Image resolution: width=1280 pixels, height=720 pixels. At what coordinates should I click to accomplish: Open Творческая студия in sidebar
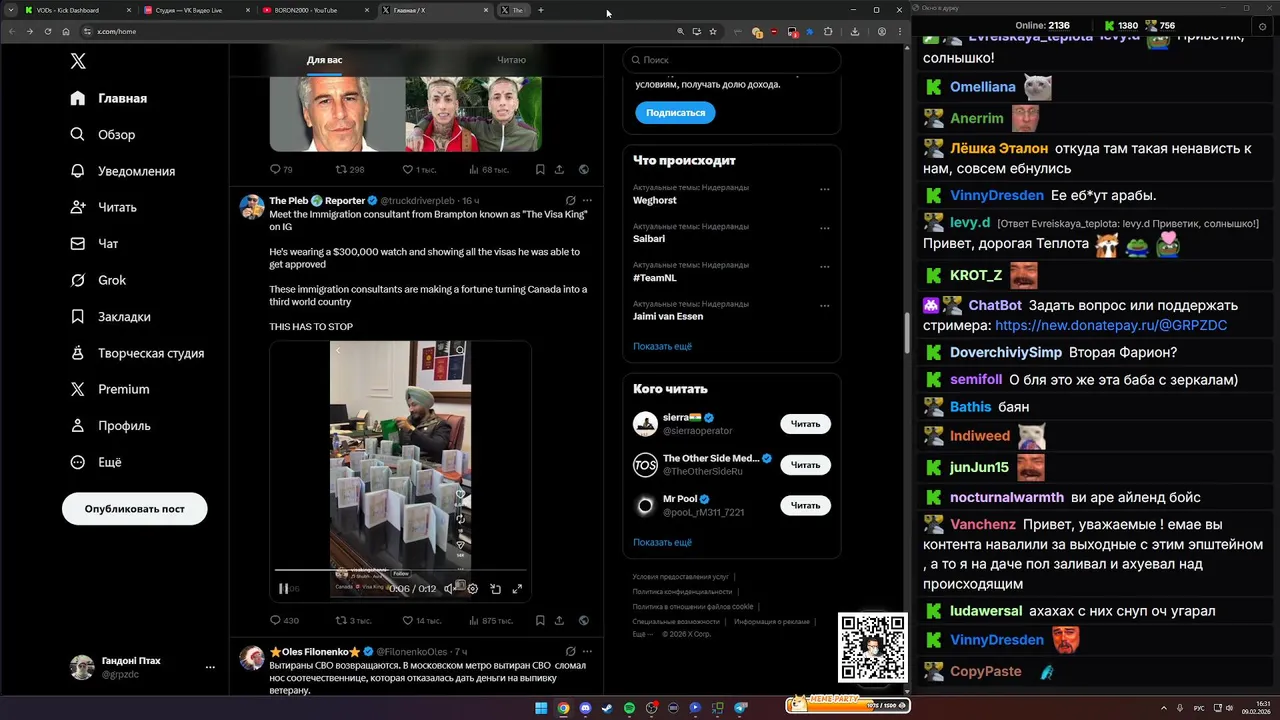(137, 353)
